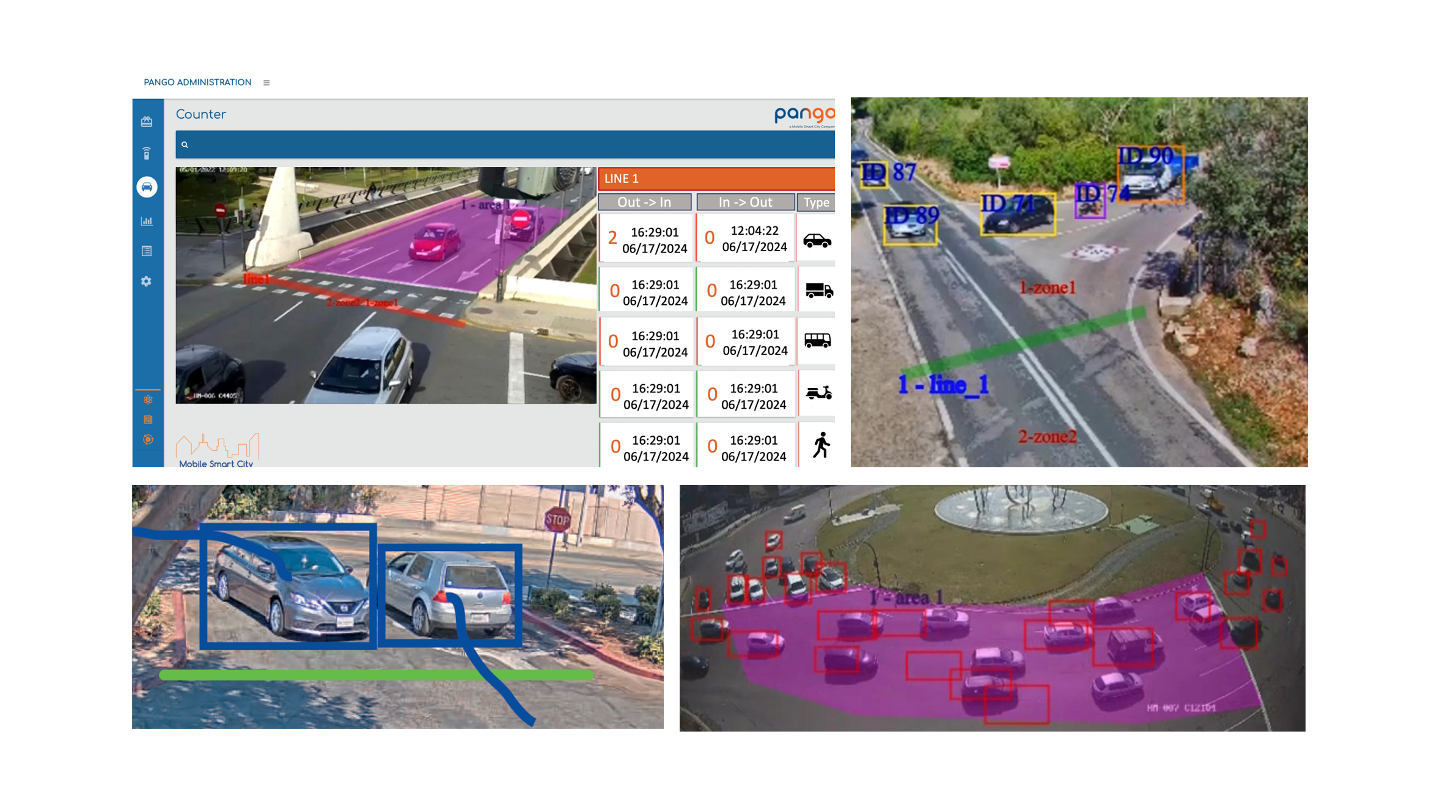Open the settings gear in sidebar
The width and height of the screenshot is (1440, 810).
(x=147, y=282)
